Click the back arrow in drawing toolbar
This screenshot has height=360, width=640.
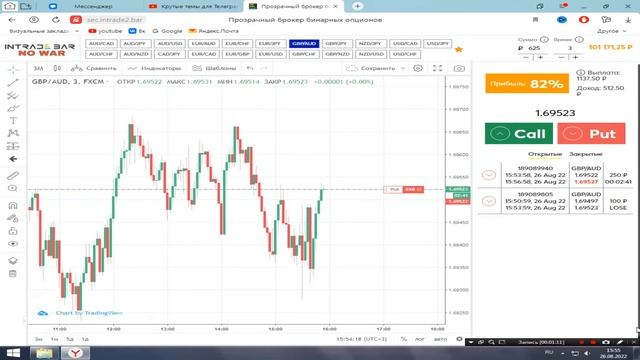pos(13,159)
